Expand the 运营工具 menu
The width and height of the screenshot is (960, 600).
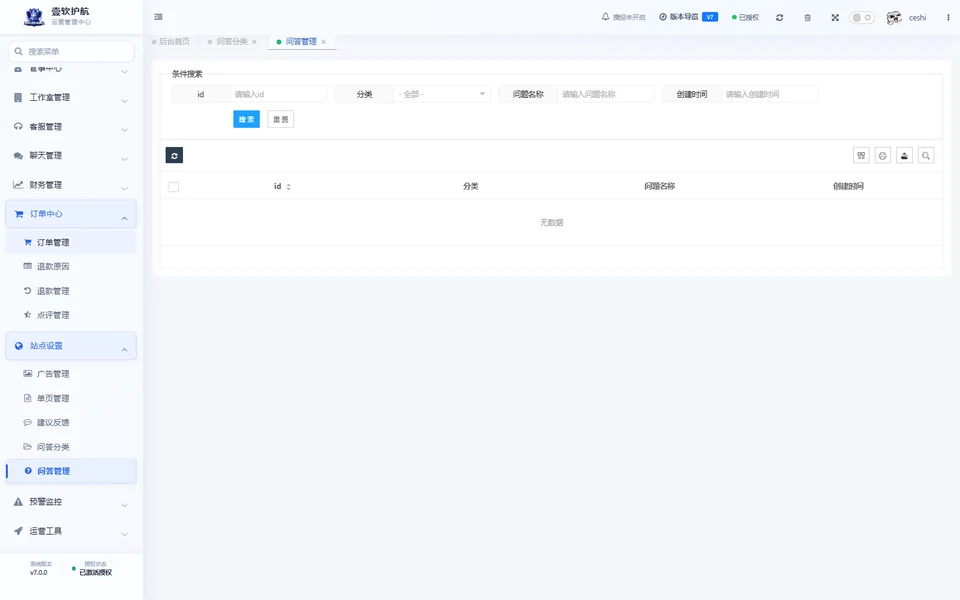[71, 531]
